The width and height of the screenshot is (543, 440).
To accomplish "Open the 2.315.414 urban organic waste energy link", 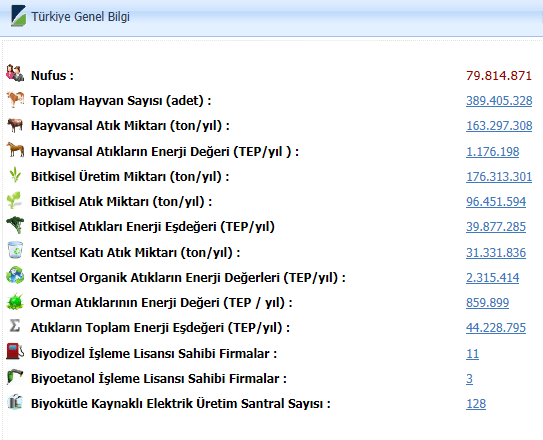I will 492,278.
